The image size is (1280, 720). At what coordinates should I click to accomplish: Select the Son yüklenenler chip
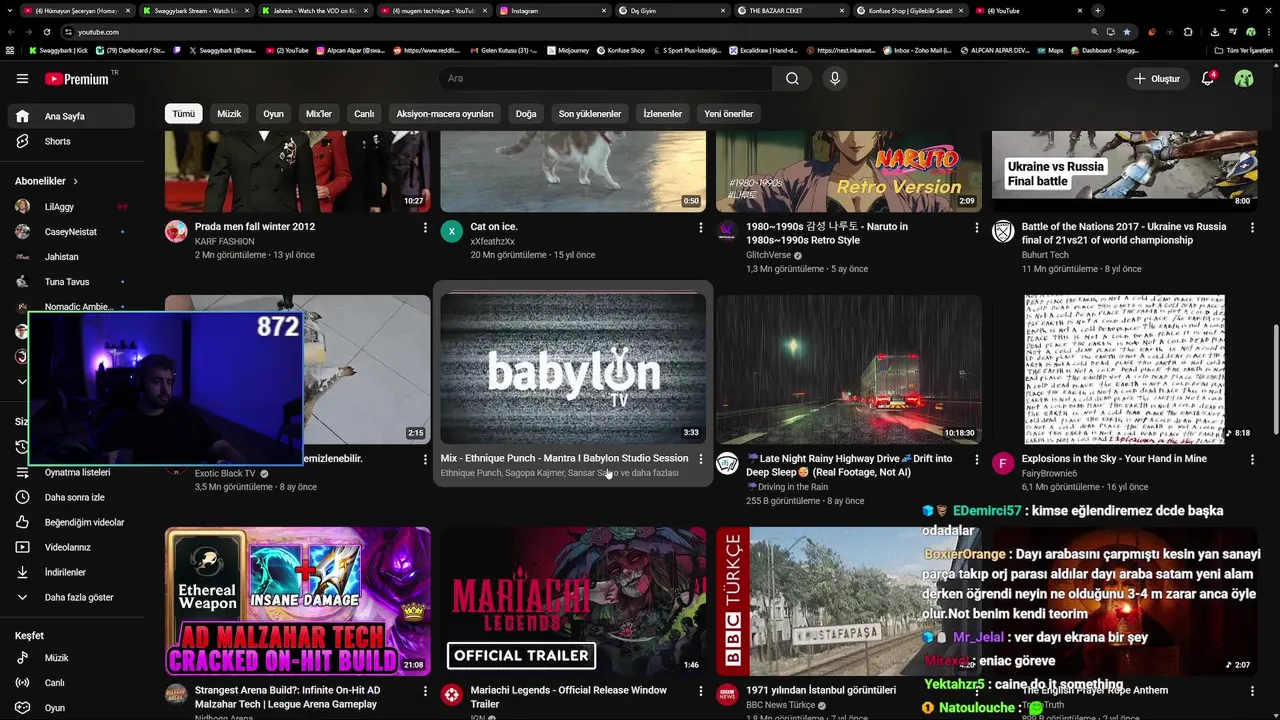[590, 114]
